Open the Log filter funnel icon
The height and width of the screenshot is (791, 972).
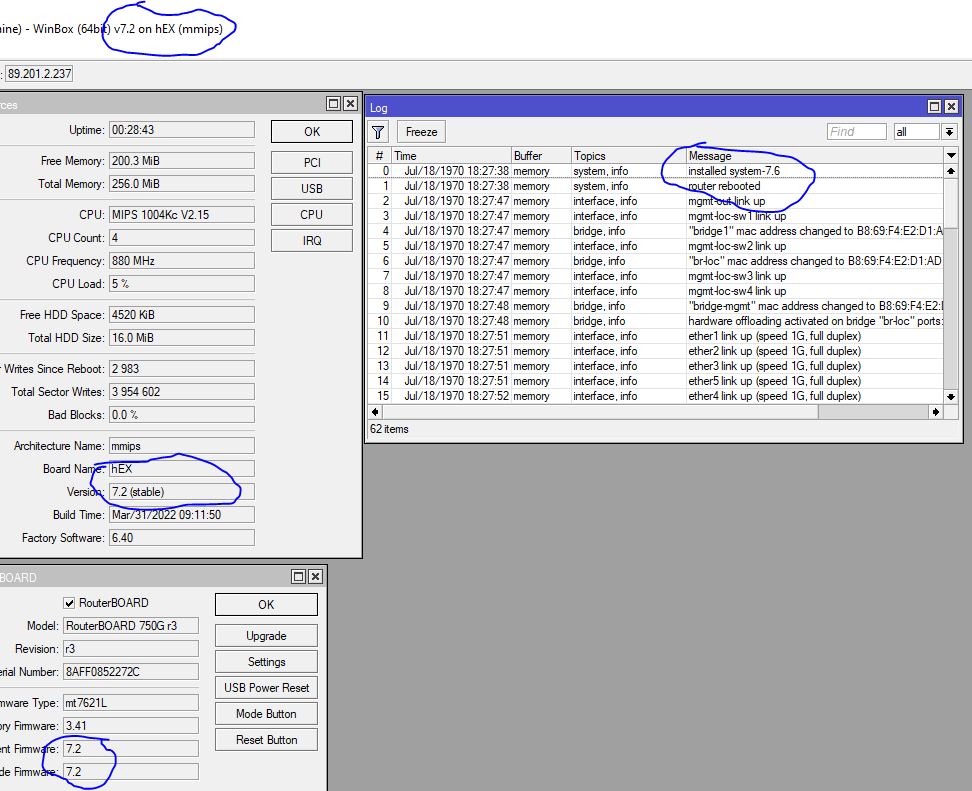pyautogui.click(x=378, y=132)
